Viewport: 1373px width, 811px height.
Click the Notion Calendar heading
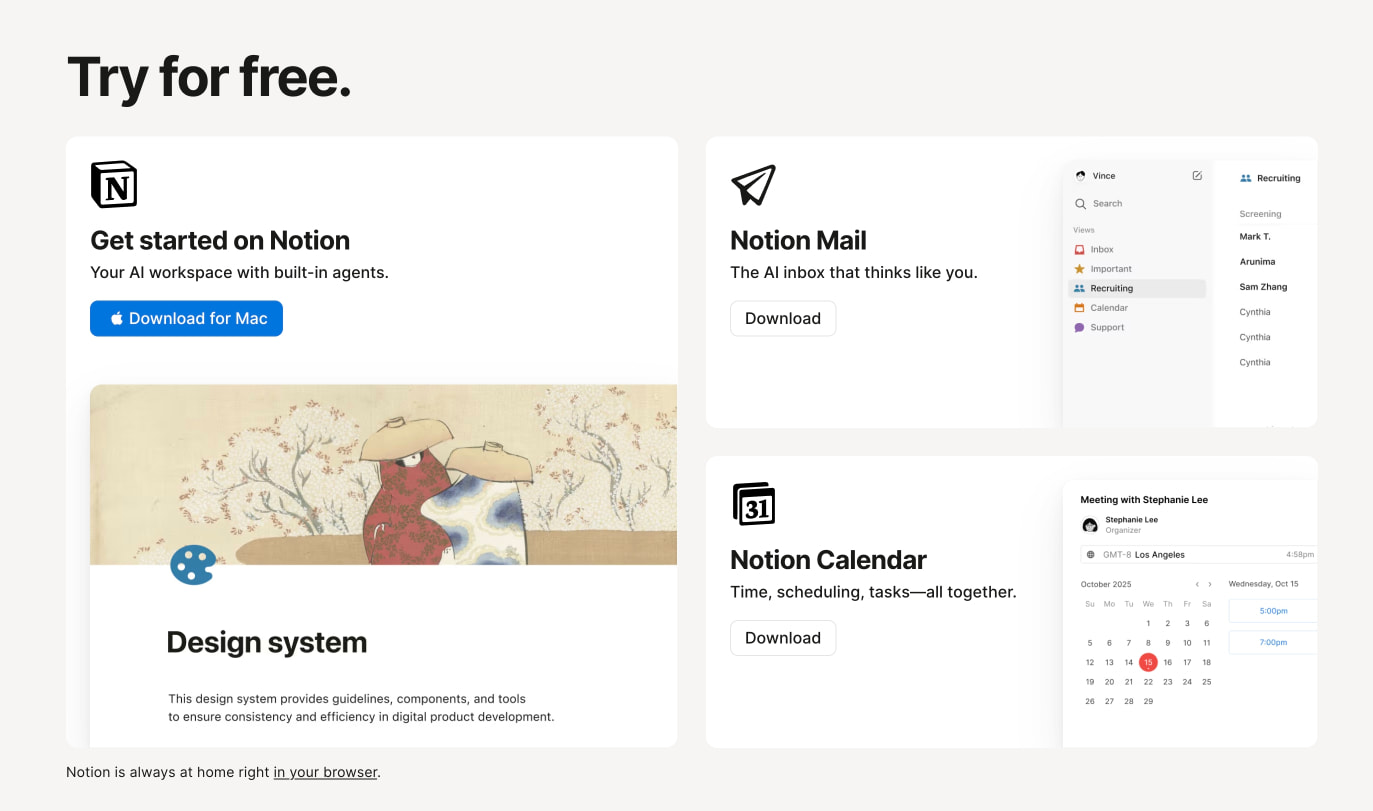828,559
